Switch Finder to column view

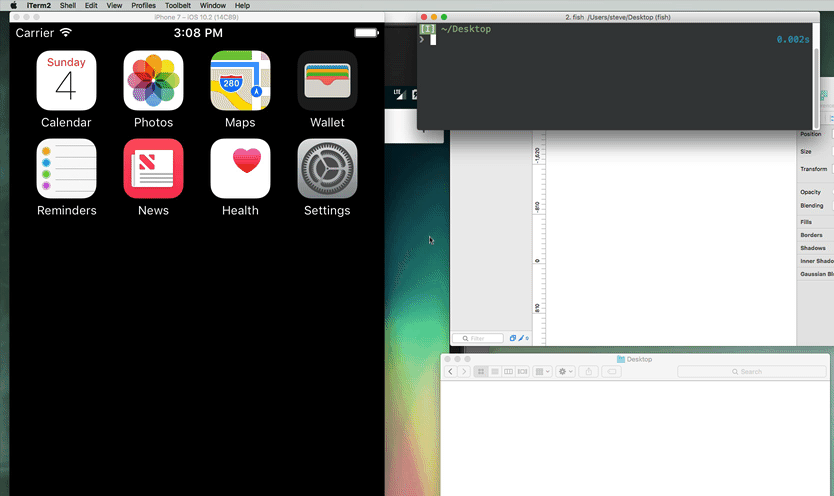tap(508, 372)
